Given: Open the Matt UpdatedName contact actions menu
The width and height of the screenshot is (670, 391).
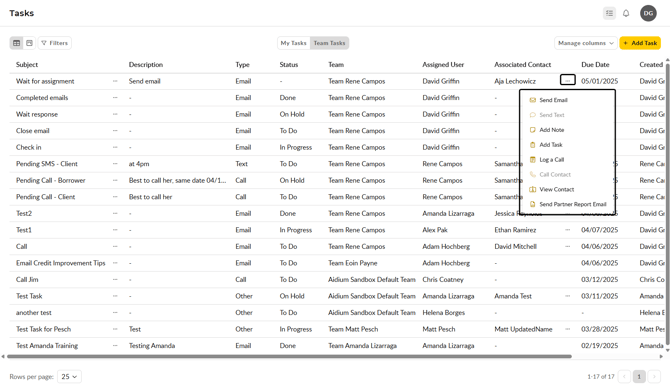Looking at the screenshot, I should [x=567, y=329].
